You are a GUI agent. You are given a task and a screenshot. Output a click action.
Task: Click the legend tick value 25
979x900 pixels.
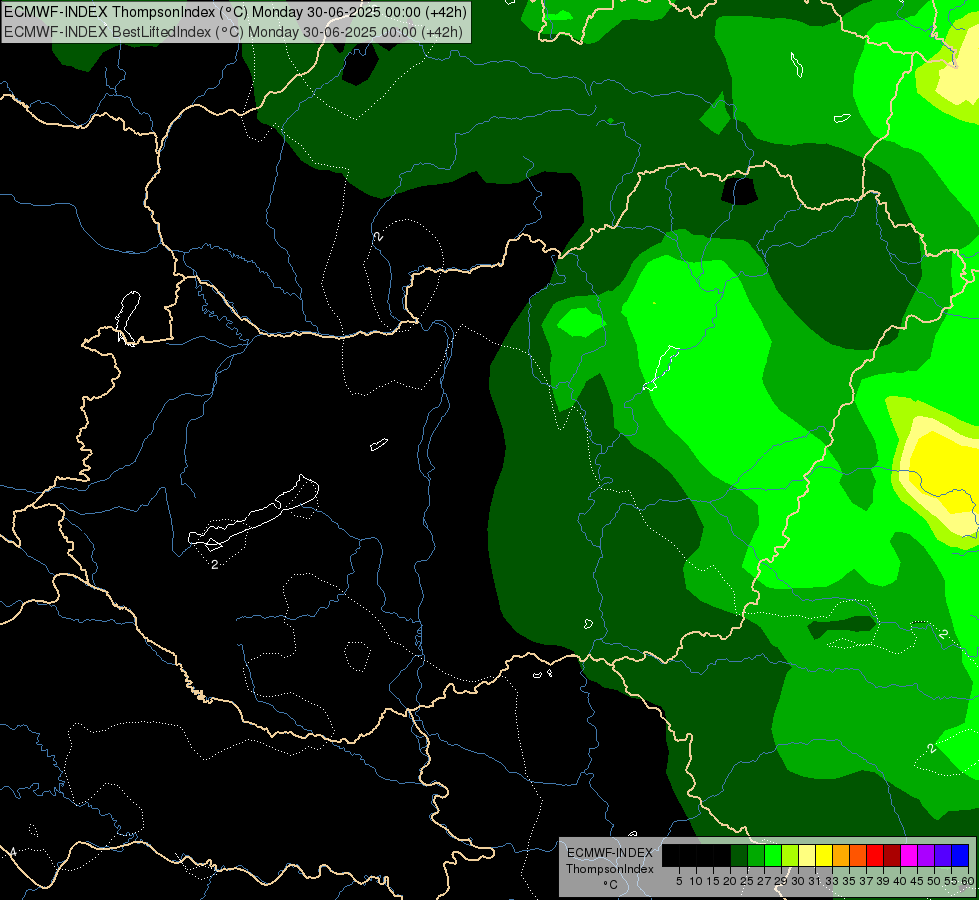(x=747, y=881)
